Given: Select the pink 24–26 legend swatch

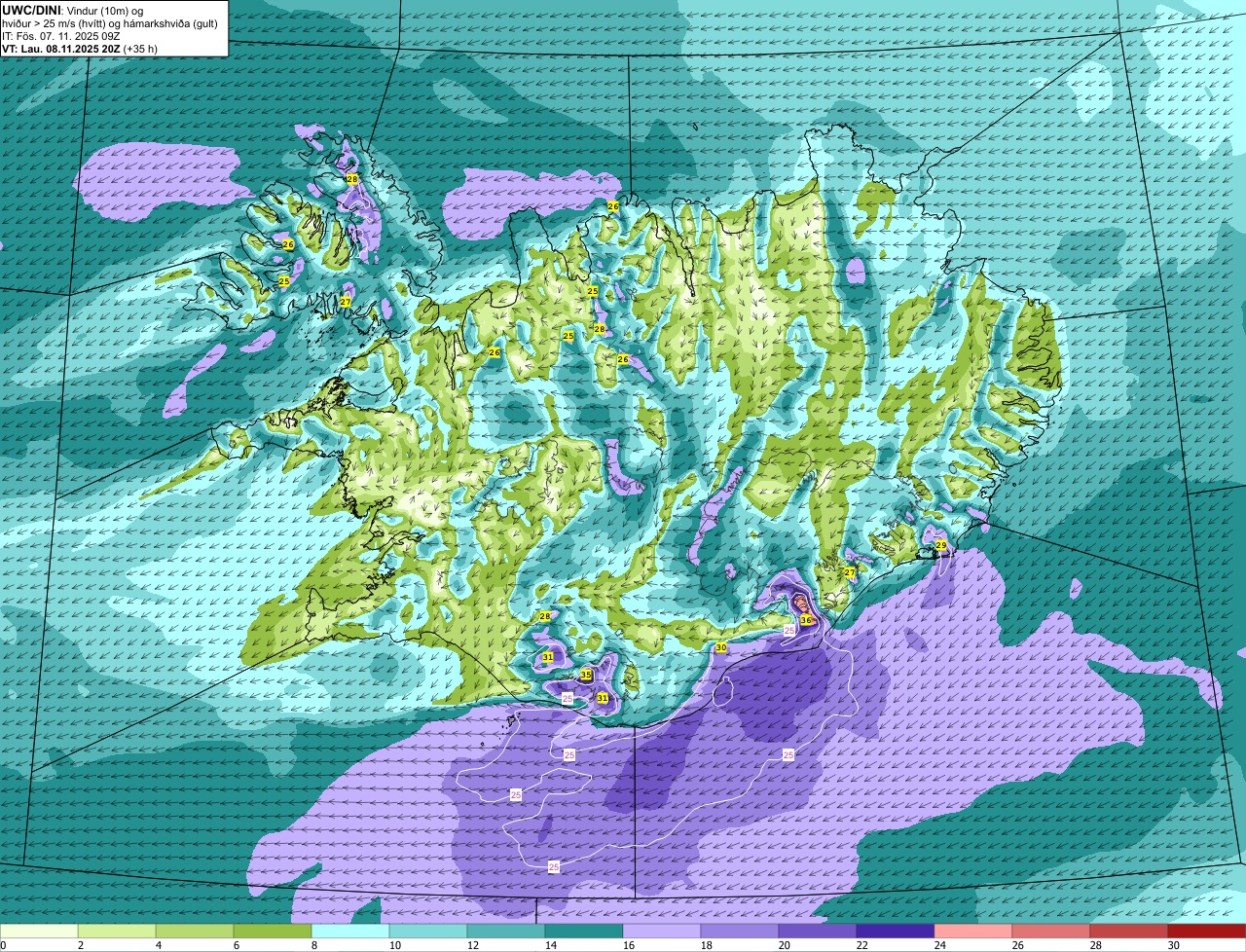Looking at the screenshot, I should (x=973, y=932).
